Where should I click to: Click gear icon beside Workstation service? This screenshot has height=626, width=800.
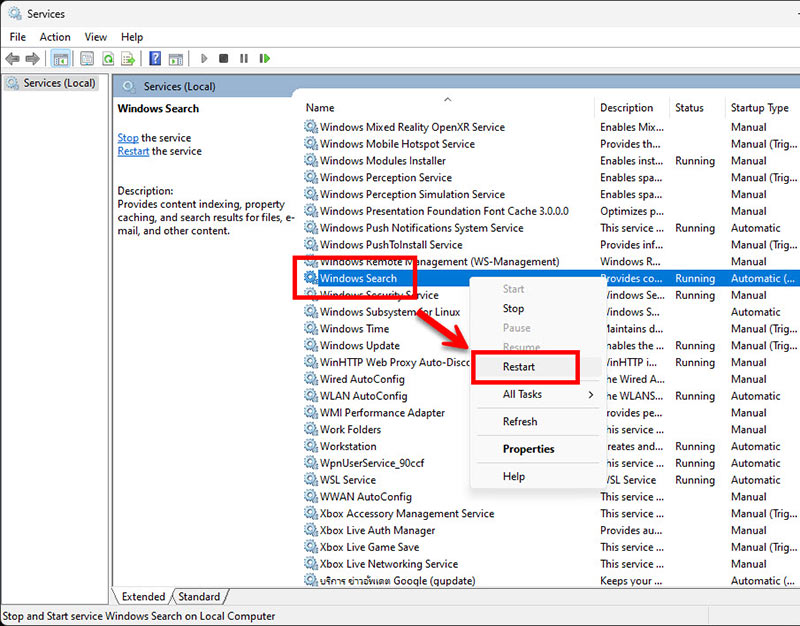311,446
